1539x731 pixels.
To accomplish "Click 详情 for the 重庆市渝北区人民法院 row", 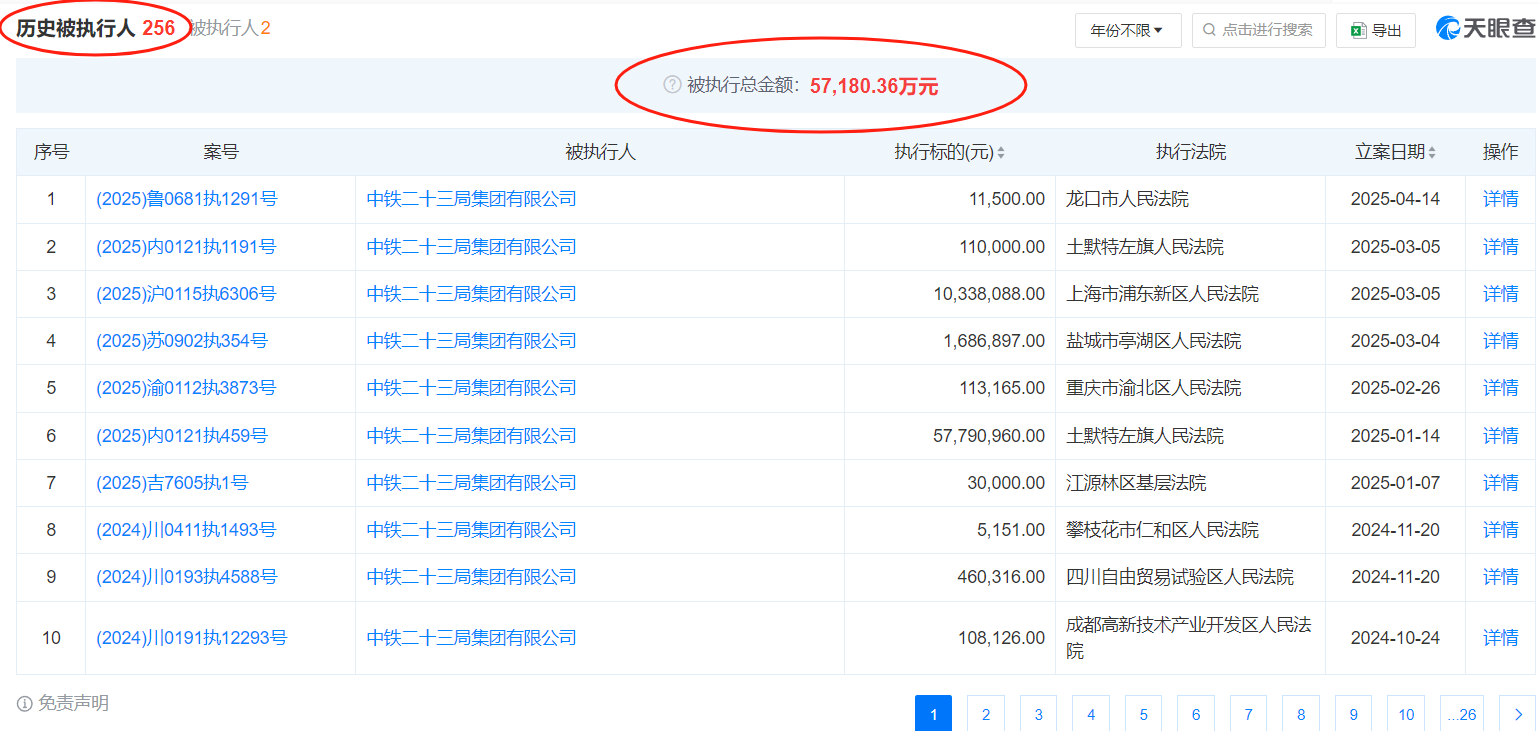I will pyautogui.click(x=1500, y=387).
